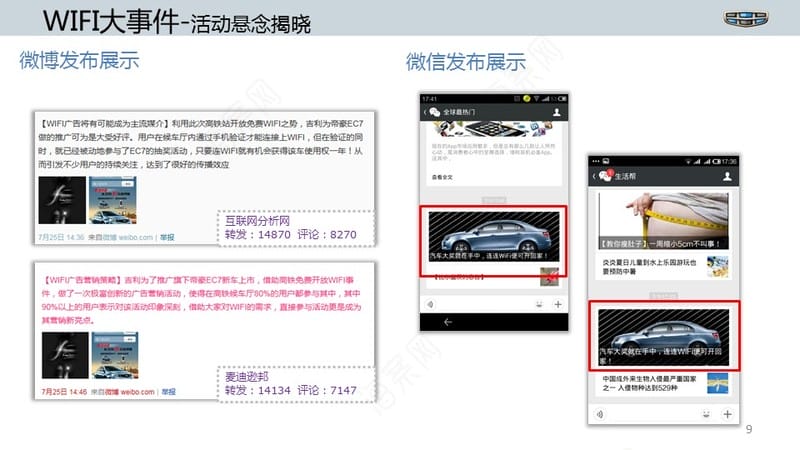Open the car prize banner in the 全球最热门 chat
The image size is (800, 450).
[493, 237]
